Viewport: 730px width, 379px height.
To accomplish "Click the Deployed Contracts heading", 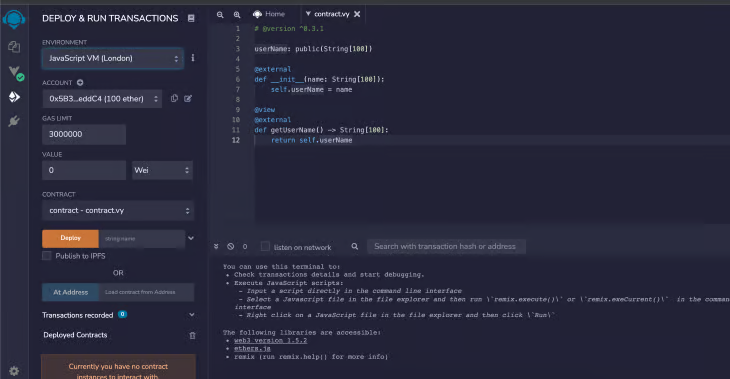I will (x=75, y=335).
